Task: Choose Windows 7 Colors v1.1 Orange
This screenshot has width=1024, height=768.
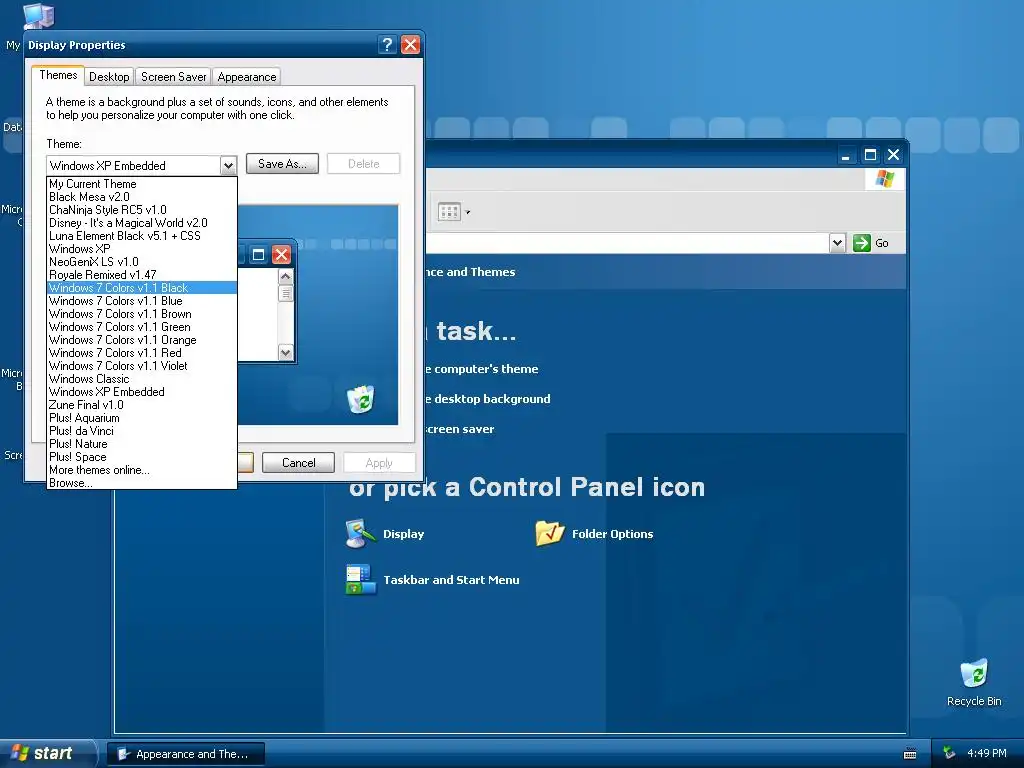Action: pyautogui.click(x=142, y=340)
